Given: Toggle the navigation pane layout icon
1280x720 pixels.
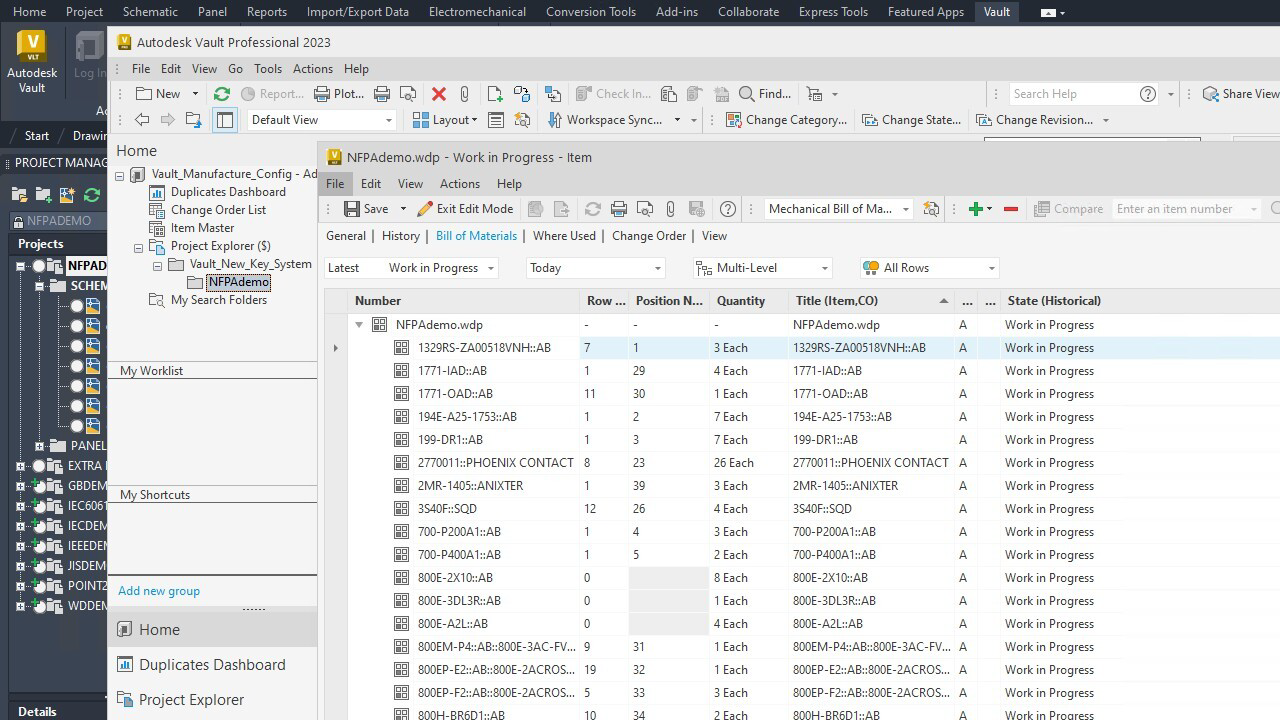Looking at the screenshot, I should tap(225, 120).
